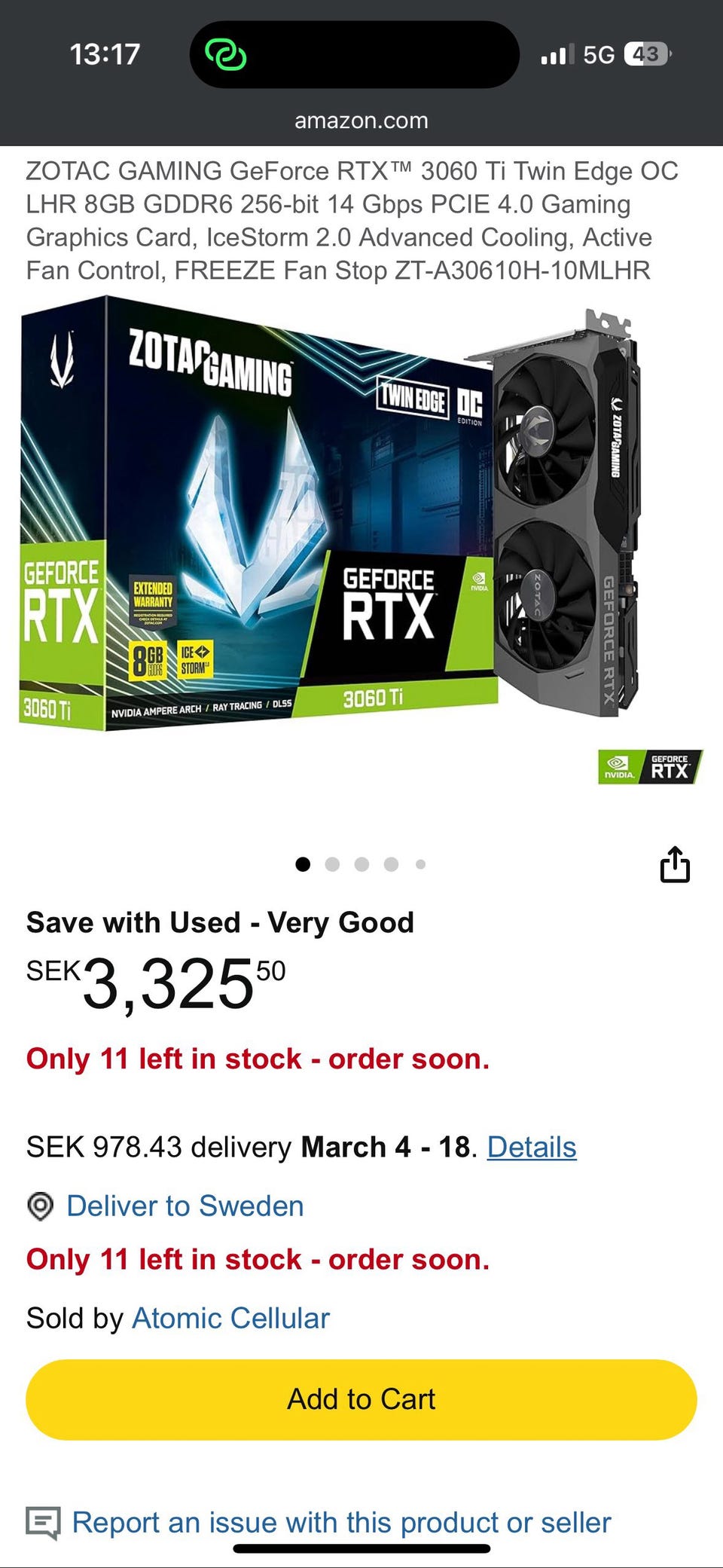Tap the report issue speech bubble icon
The image size is (723, 1568).
(43, 1523)
